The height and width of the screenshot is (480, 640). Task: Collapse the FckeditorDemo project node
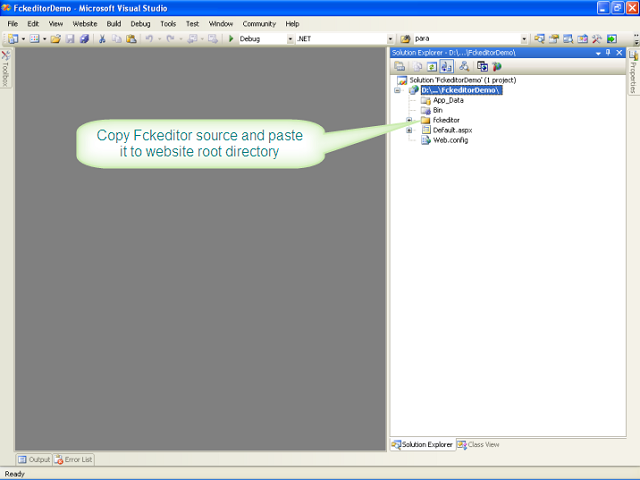tap(397, 90)
